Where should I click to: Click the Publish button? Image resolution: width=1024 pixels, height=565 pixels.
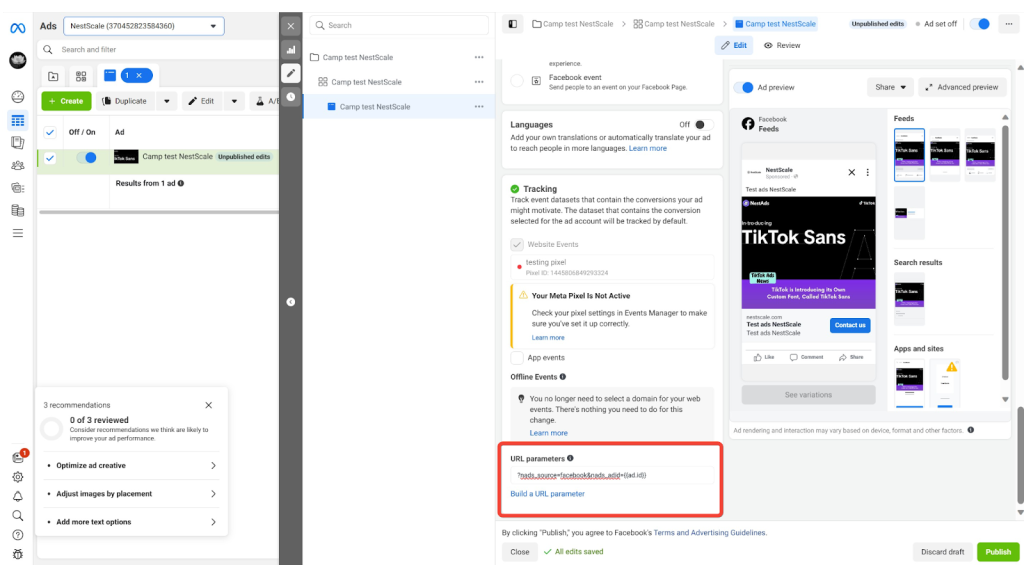pos(998,552)
